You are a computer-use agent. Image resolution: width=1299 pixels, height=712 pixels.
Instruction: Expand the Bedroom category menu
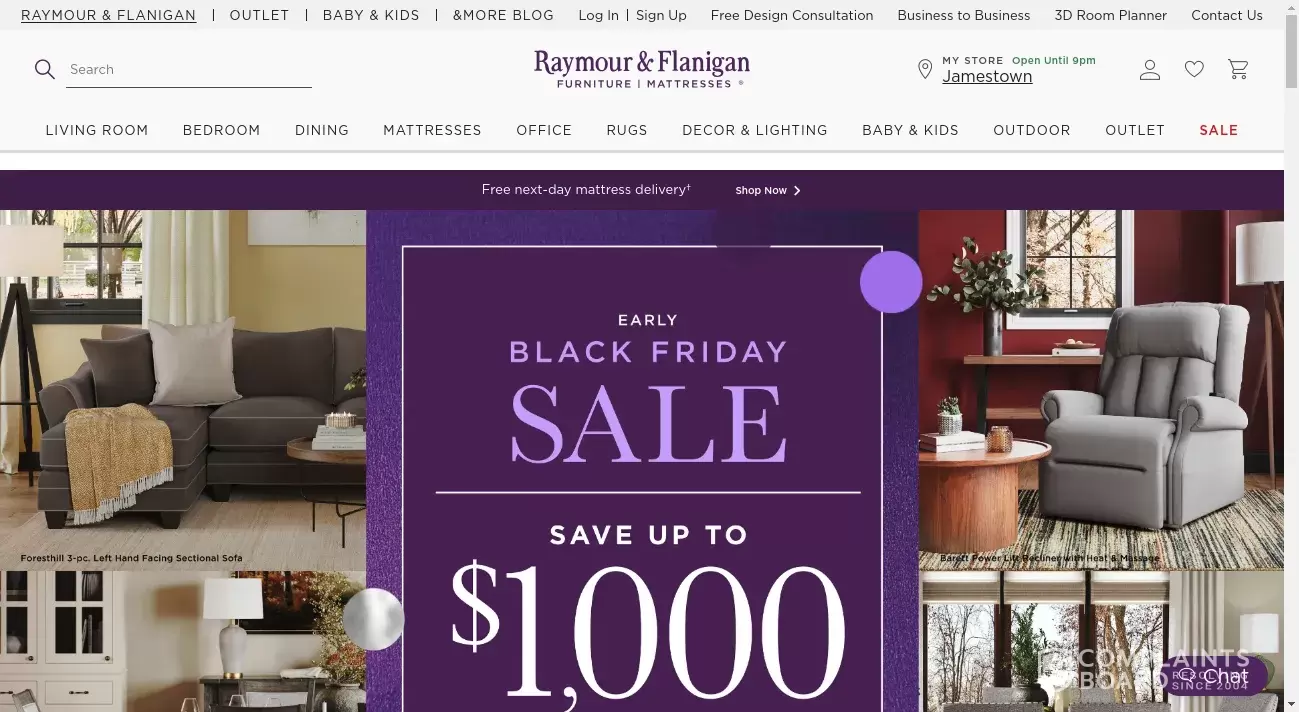(221, 130)
